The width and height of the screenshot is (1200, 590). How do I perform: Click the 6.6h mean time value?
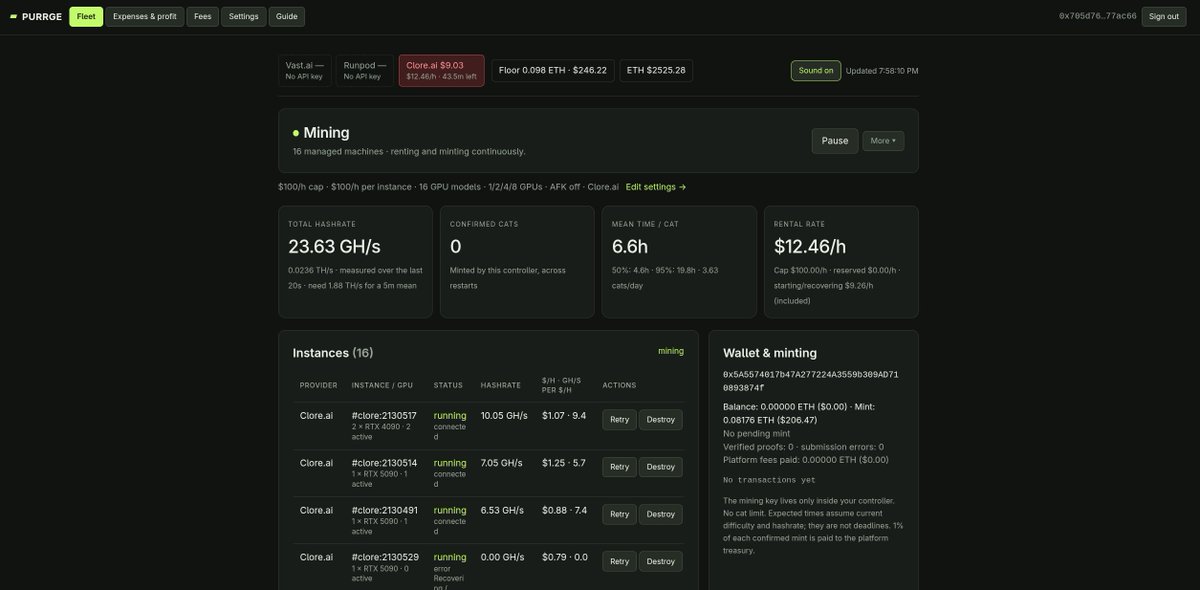pos(630,246)
